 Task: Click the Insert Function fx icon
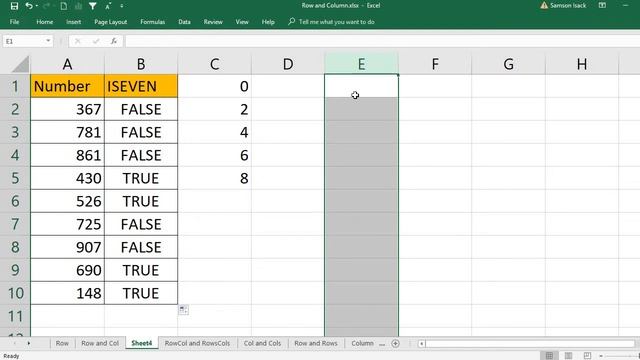(x=114, y=41)
